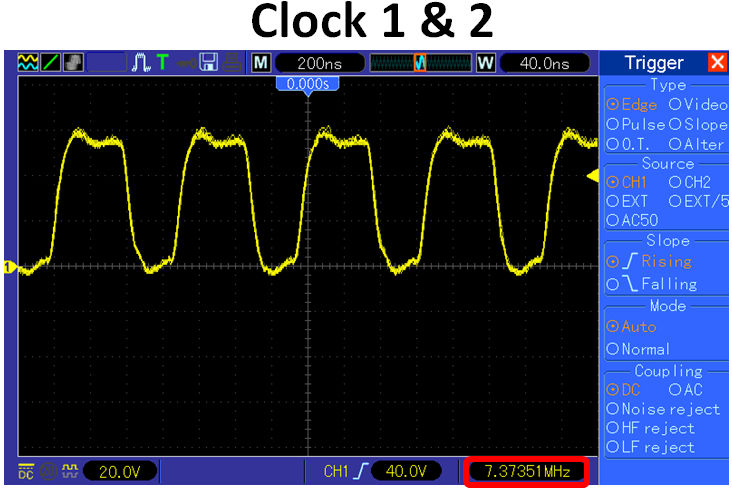Set trigger mode to Normal
Screen dimensions: 732x491
(638, 349)
